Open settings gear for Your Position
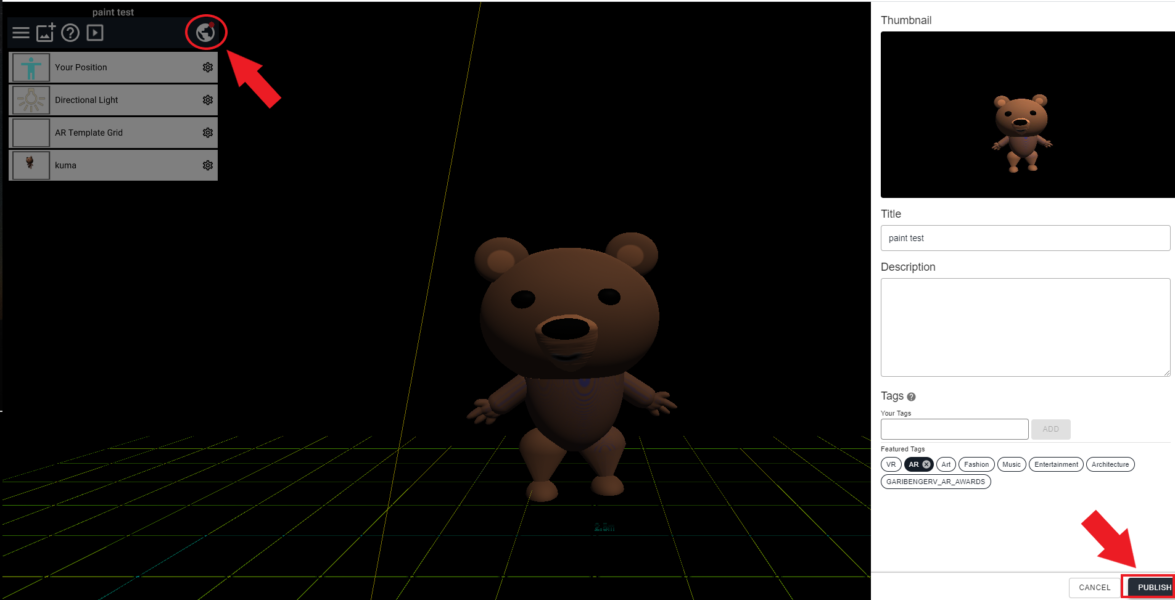The width and height of the screenshot is (1175, 600). pyautogui.click(x=208, y=67)
